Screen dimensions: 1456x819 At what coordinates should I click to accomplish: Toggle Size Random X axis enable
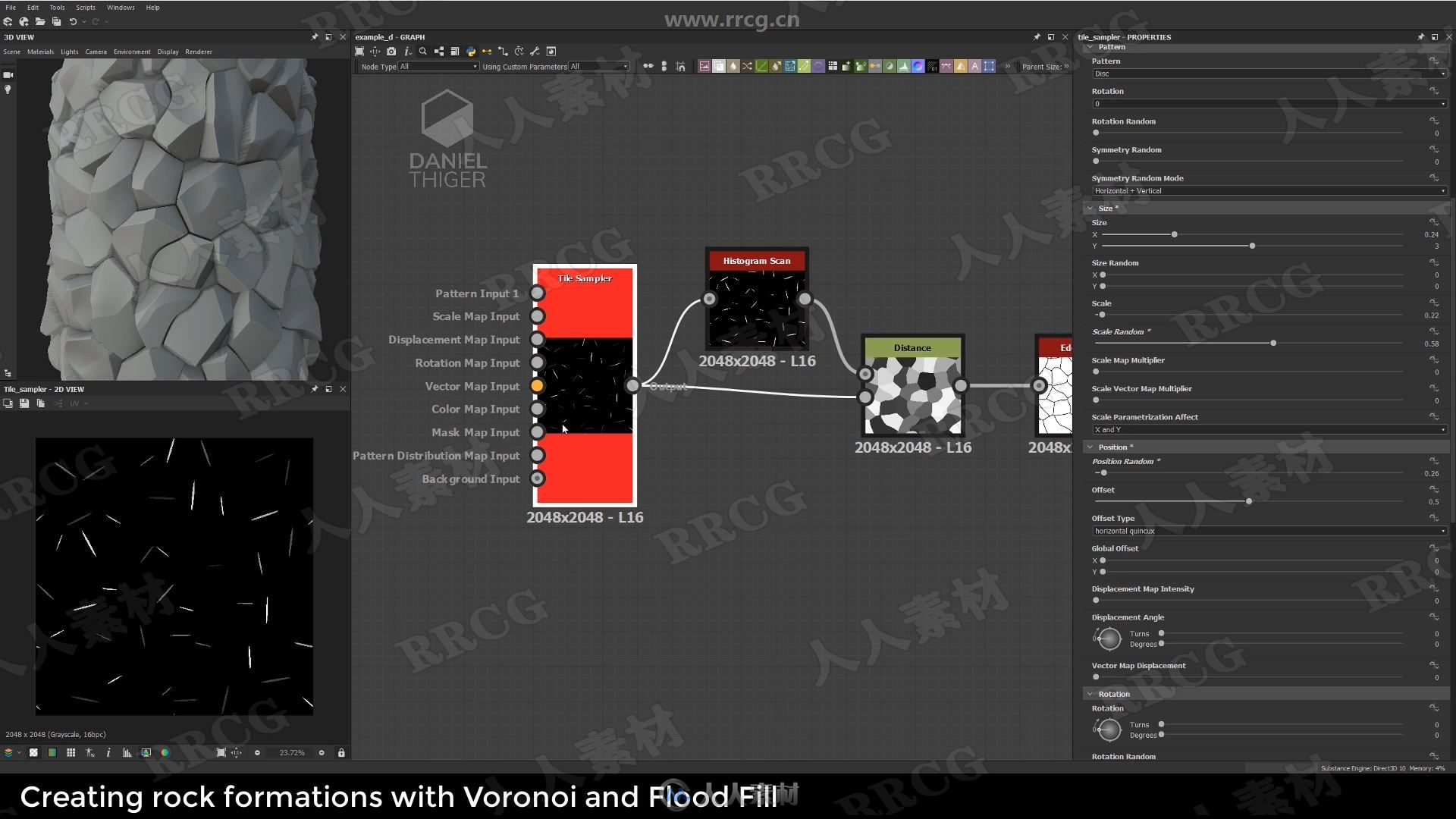[1102, 275]
